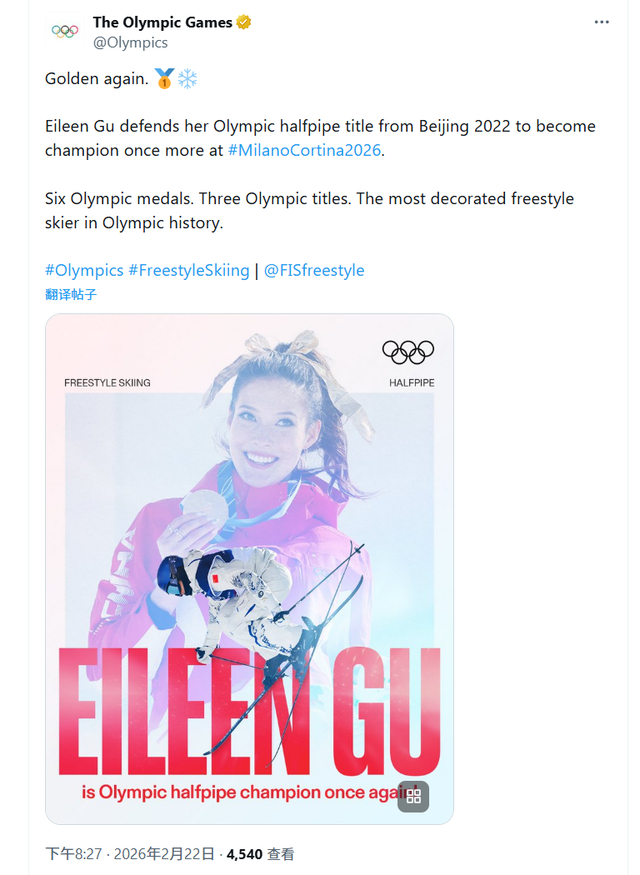Screen dimensions: 640x875
Task: Click the four-square grid icon on the image
Action: point(414,796)
